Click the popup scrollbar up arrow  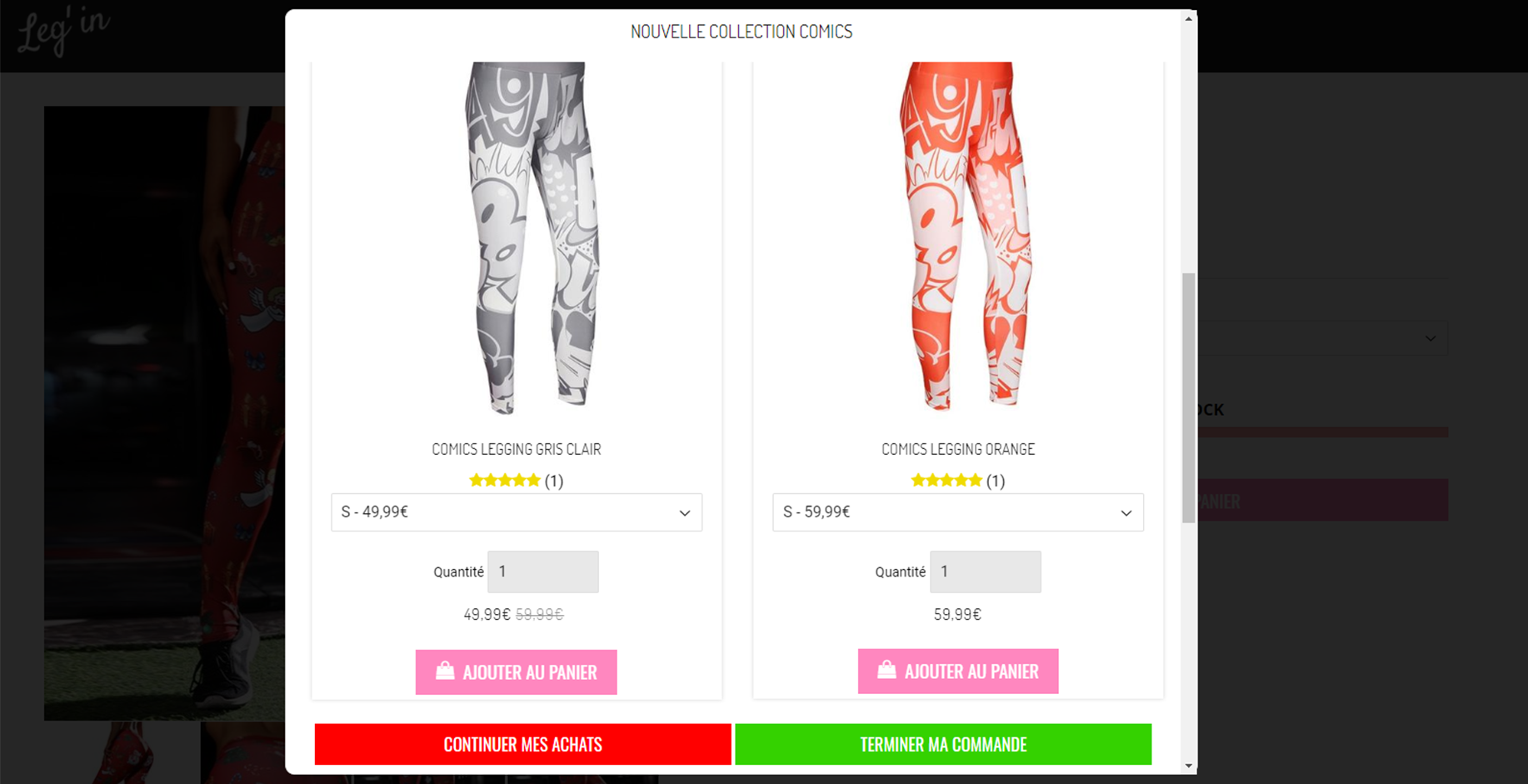(x=1189, y=18)
